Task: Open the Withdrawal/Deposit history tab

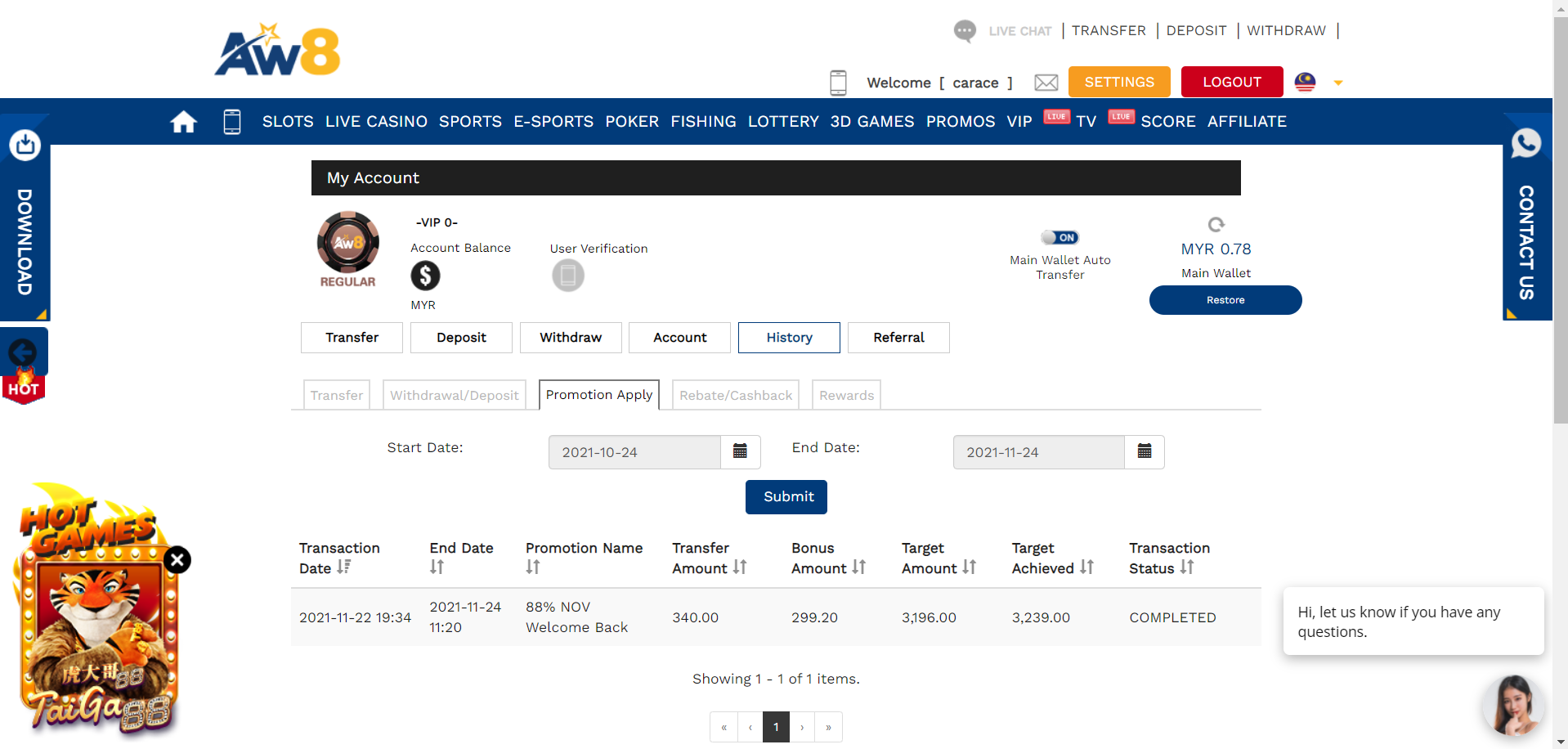Action: click(454, 395)
